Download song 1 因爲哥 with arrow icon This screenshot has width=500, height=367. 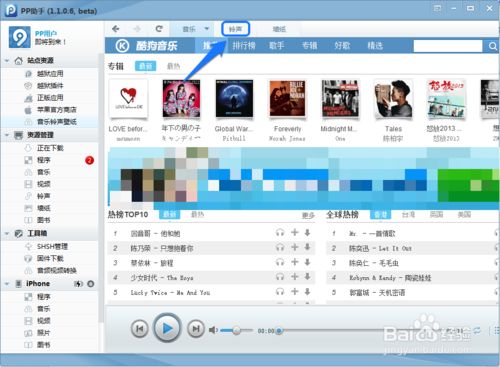(x=307, y=232)
